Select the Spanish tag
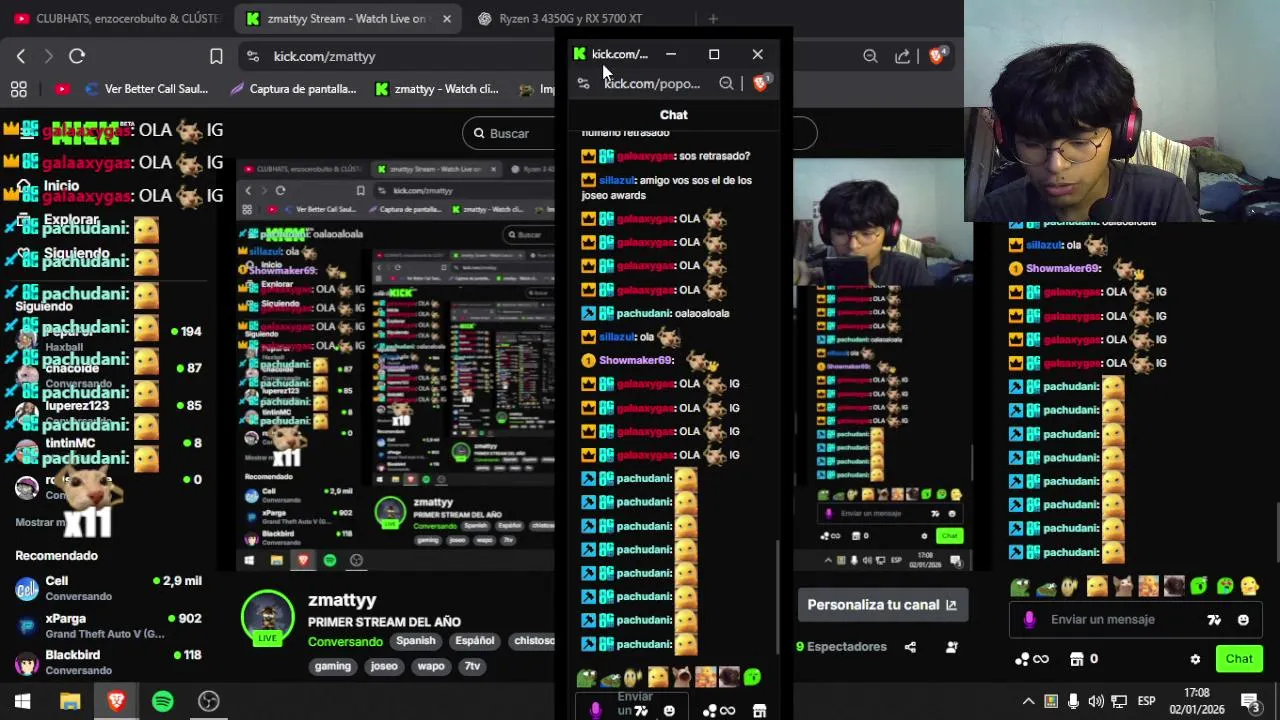1280x720 pixels. (416, 641)
